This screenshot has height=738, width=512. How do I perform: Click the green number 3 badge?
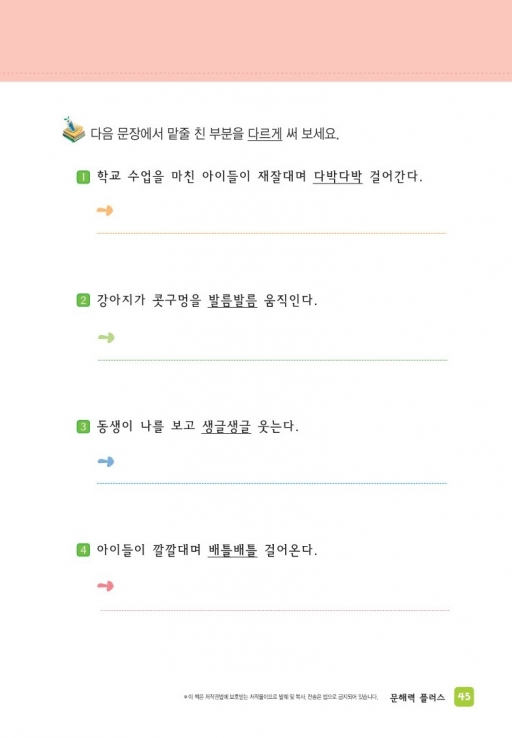pos(83,427)
